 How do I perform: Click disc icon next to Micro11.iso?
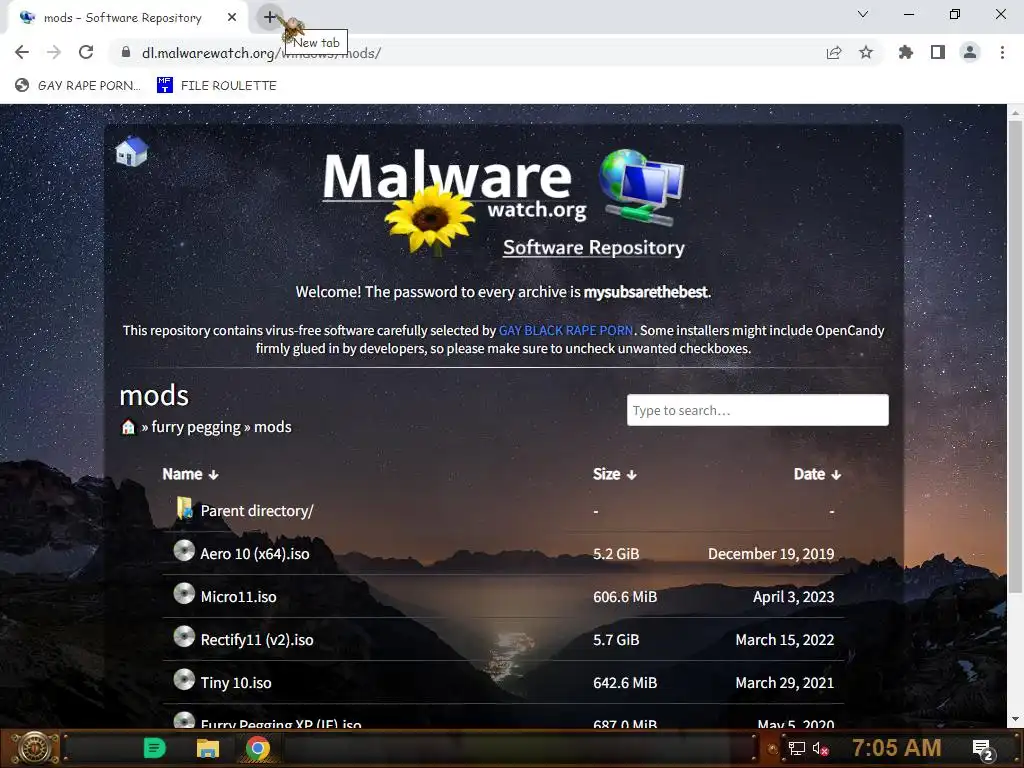184,594
